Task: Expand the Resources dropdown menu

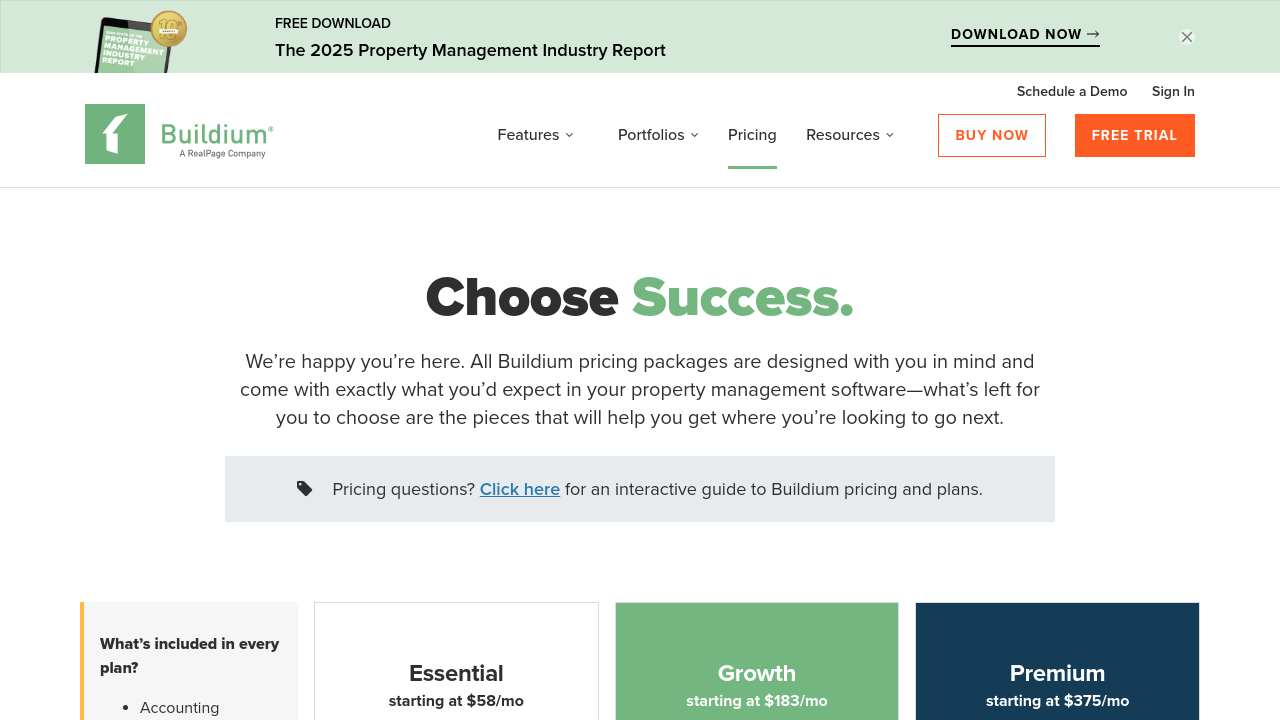Action: [x=850, y=135]
